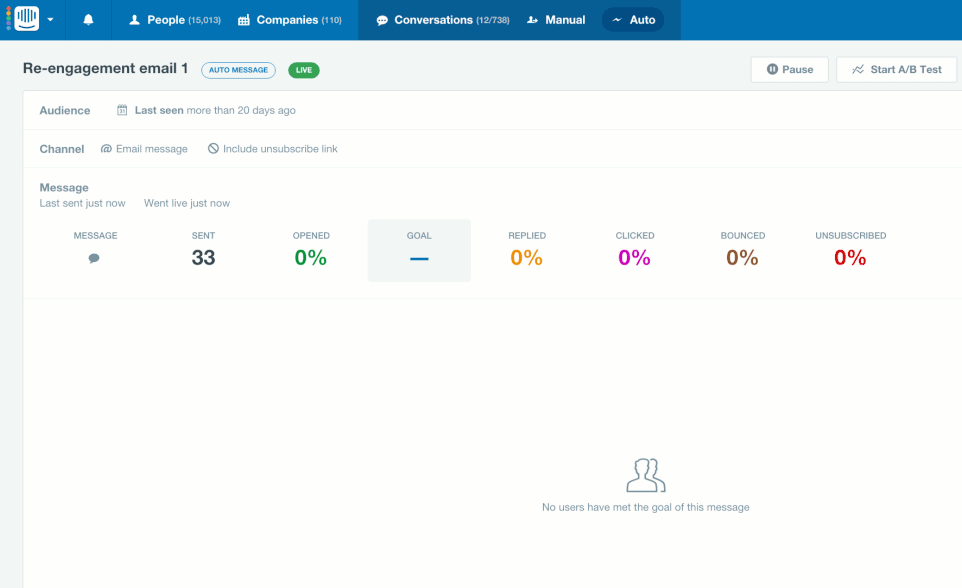The height and width of the screenshot is (588, 962).
Task: Click the Email message channel icon
Action: [107, 149]
